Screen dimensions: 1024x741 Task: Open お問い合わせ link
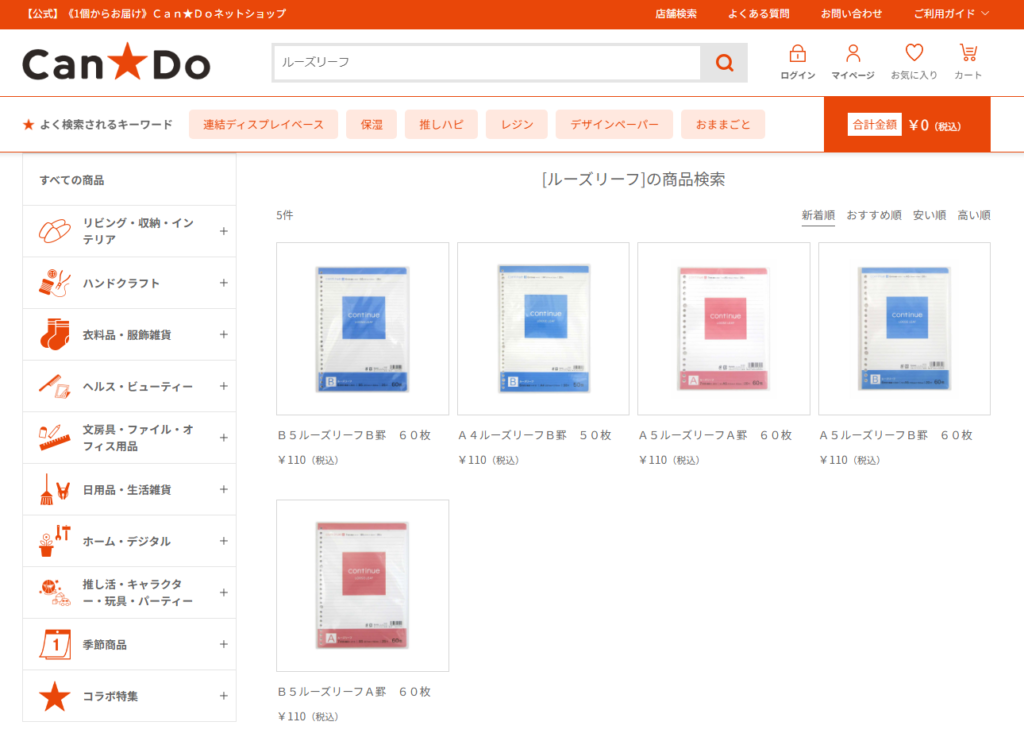(852, 14)
